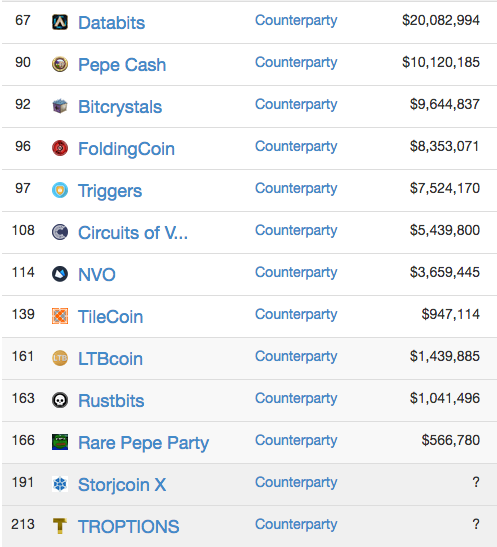Click the Rare Pepe Party frog icon
The width and height of the screenshot is (497, 547).
click(60, 442)
